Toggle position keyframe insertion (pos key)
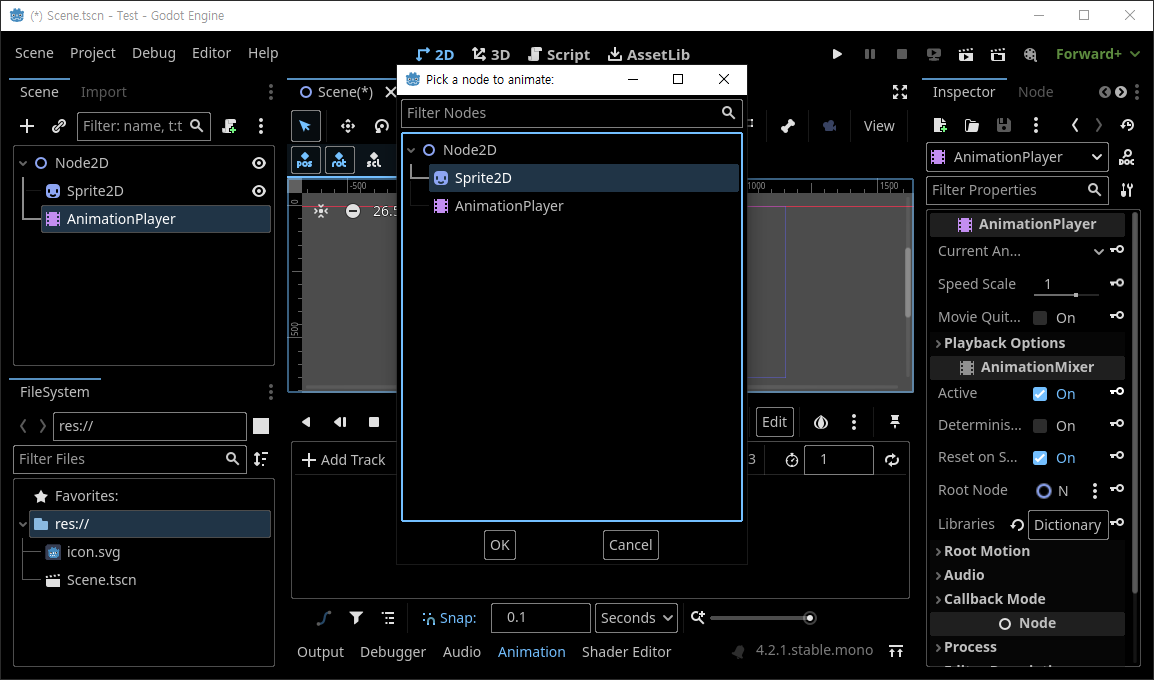Viewport: 1154px width, 680px height. pyautogui.click(x=305, y=160)
